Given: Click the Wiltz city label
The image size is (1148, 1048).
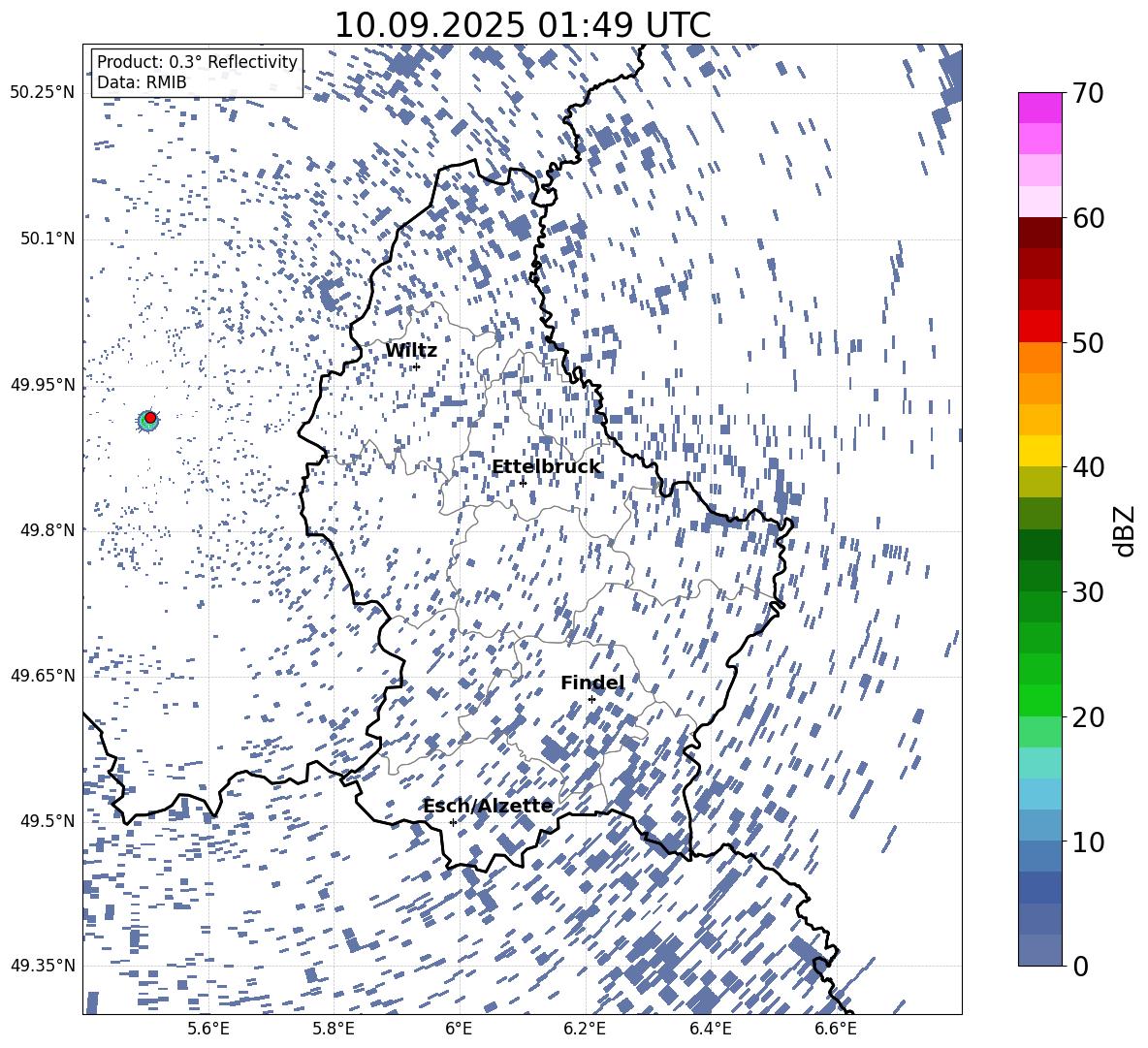Looking at the screenshot, I should (411, 351).
